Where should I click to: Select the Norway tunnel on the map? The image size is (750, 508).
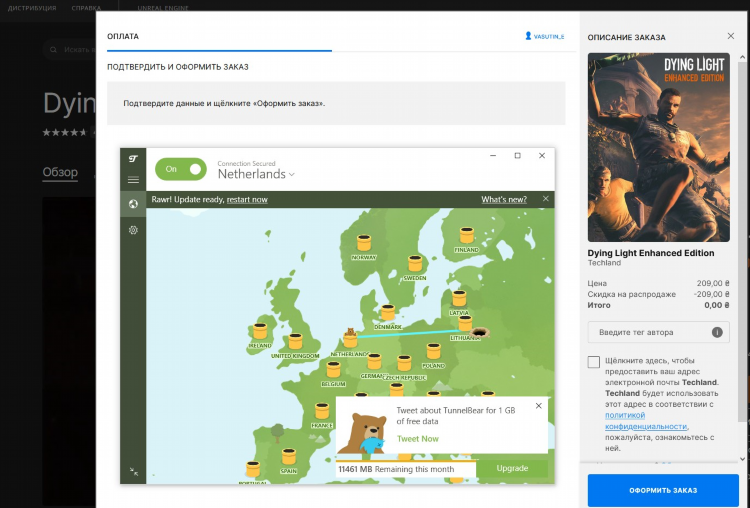point(364,243)
